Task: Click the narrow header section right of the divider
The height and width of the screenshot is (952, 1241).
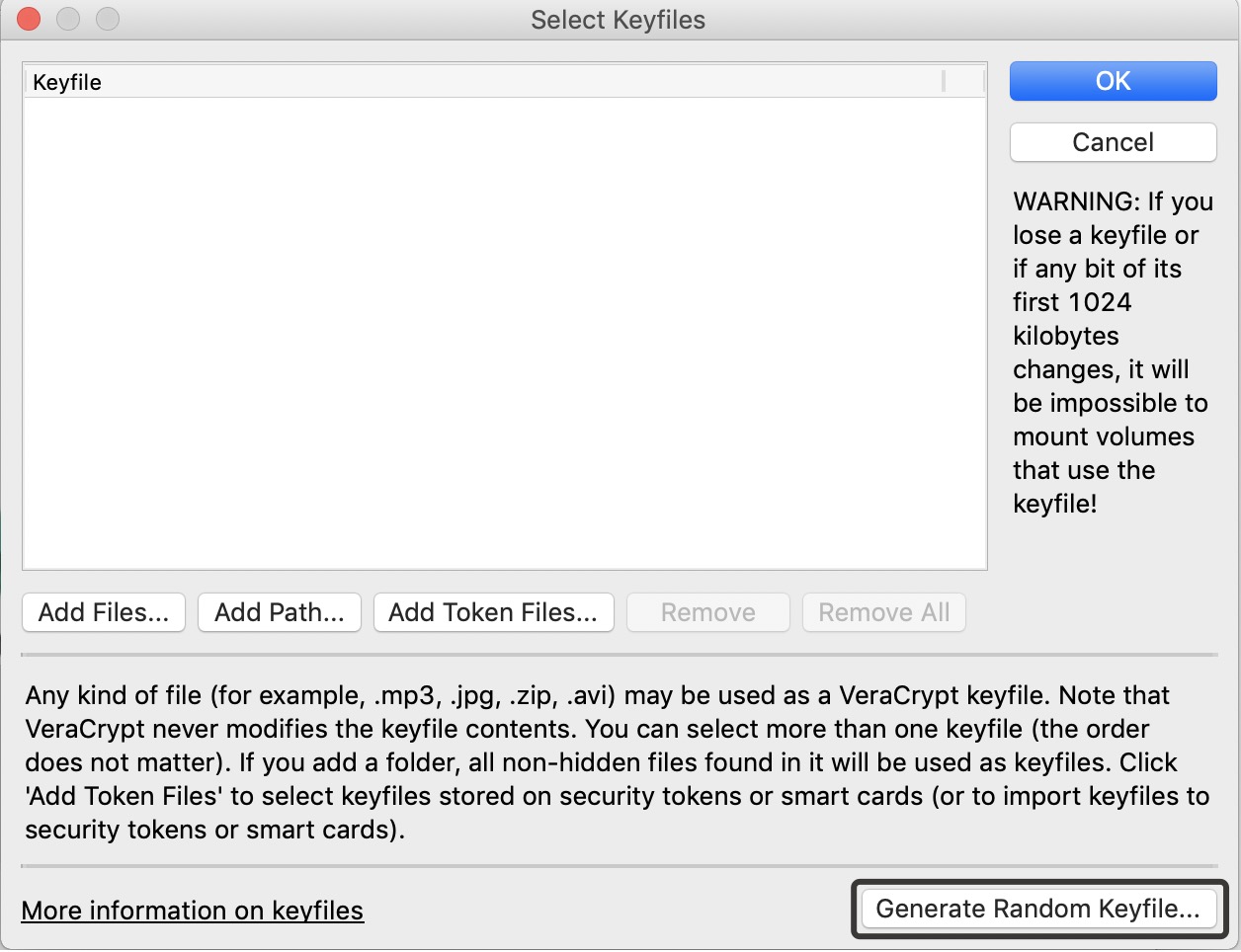Action: pos(964,81)
